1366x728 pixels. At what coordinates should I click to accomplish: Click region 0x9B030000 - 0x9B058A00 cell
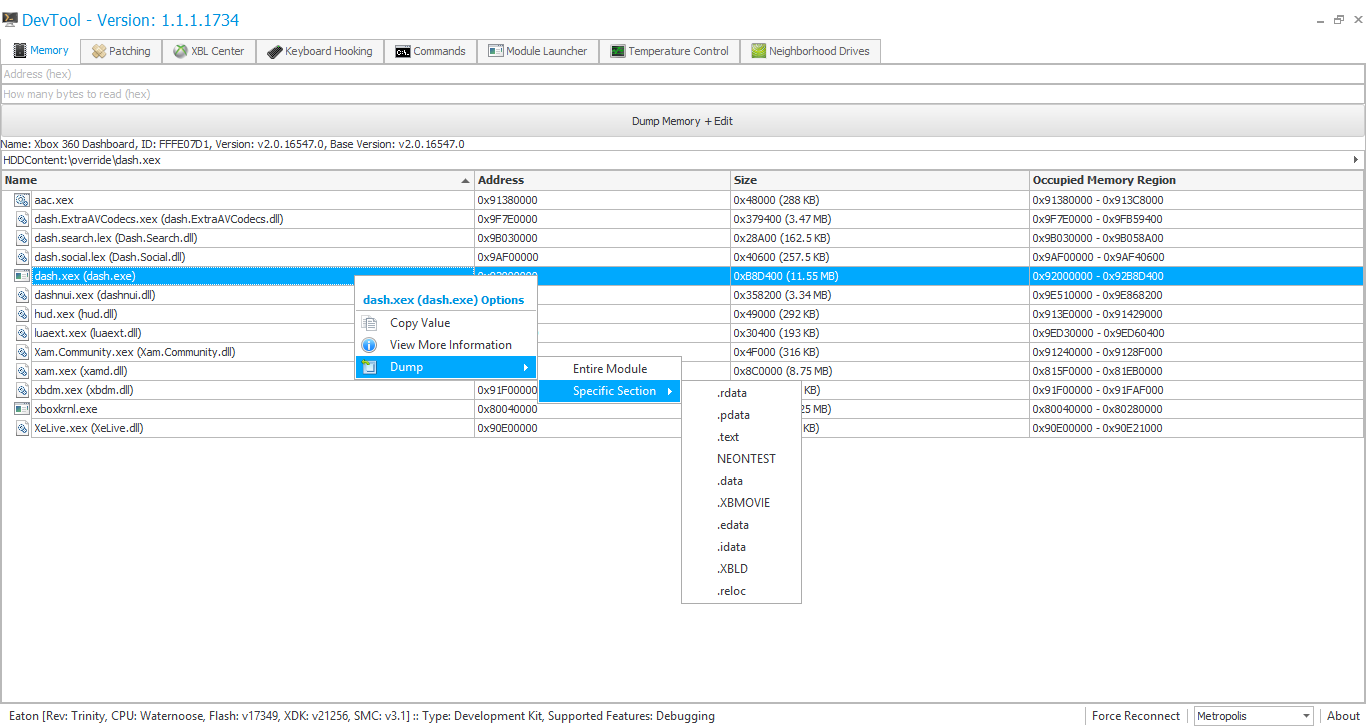[1196, 238]
